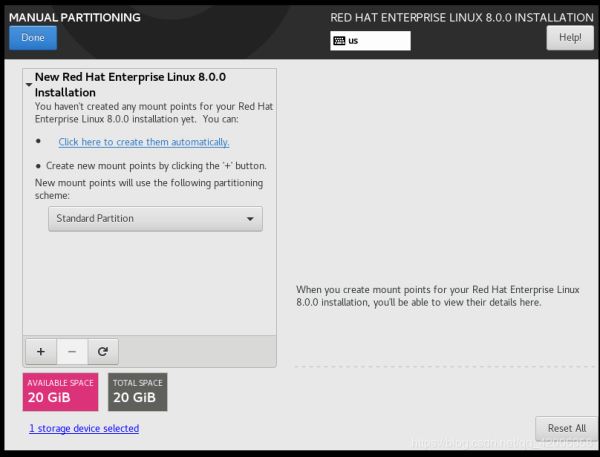Click the RED HAT ENTERPRISE LINUX INSTALLATION header
This screenshot has width=600, height=457.
461,17
